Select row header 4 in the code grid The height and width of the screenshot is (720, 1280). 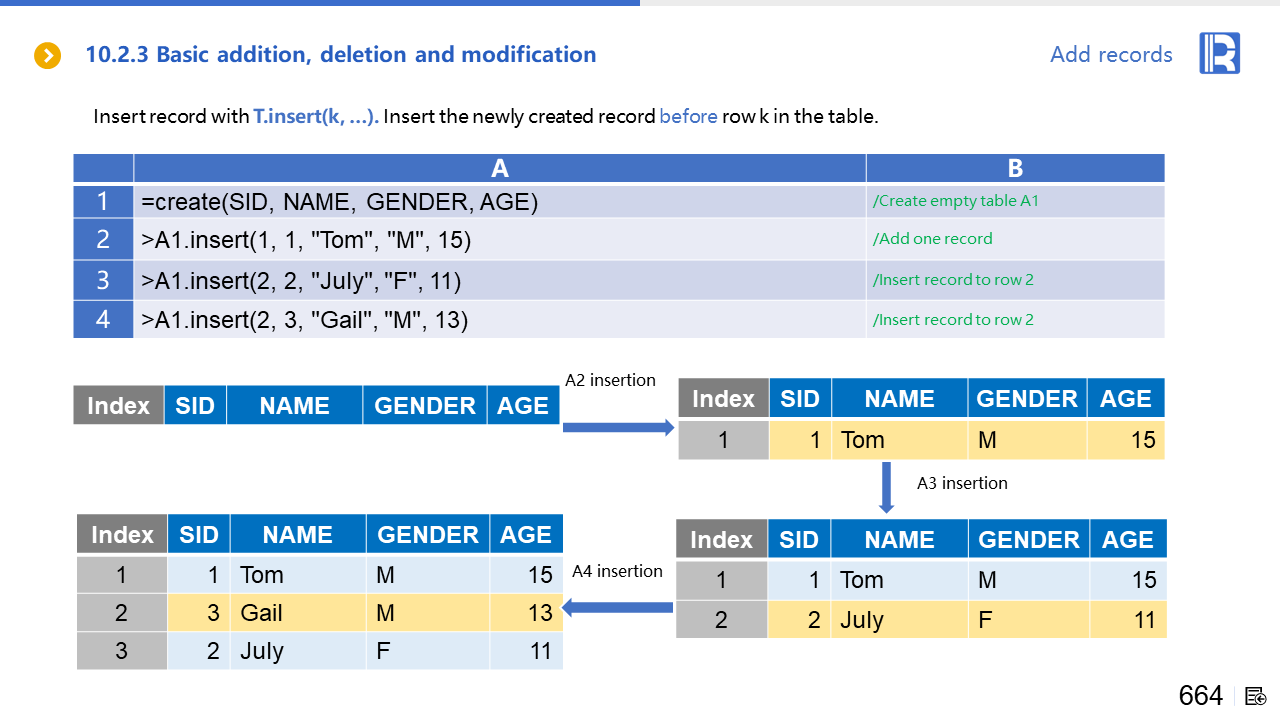[x=103, y=320]
